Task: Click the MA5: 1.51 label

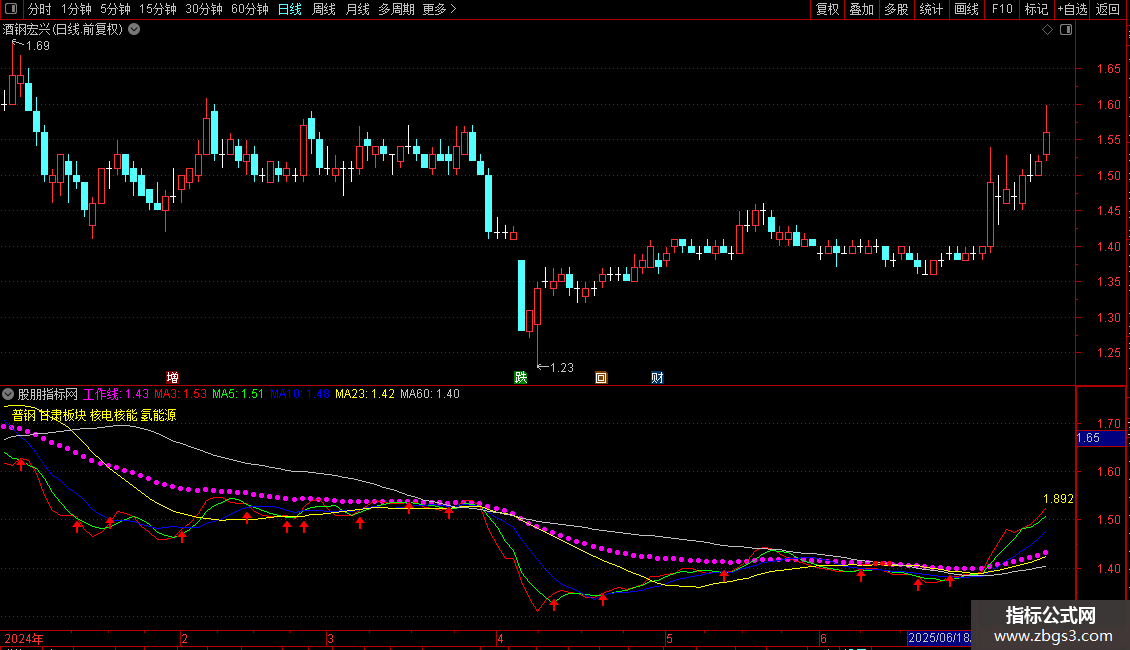Action: 238,394
